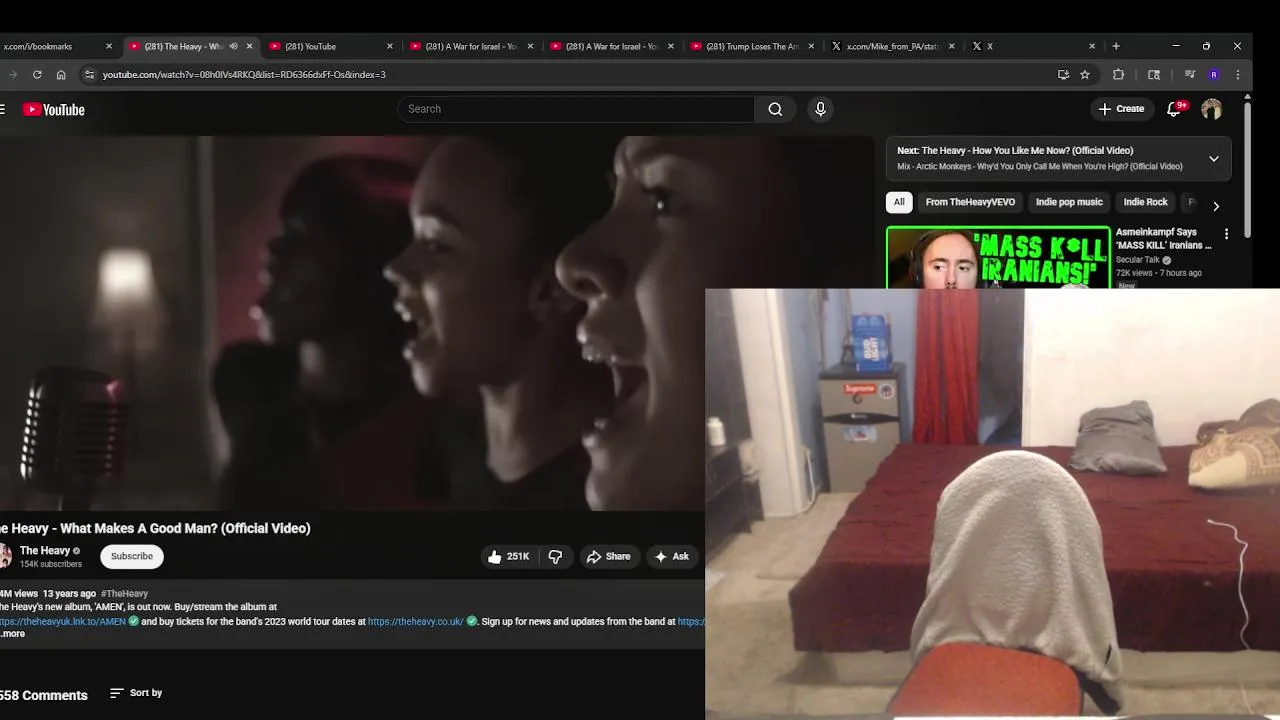Open YouTube notifications bell
This screenshot has width=1280, height=720.
[1174, 109]
